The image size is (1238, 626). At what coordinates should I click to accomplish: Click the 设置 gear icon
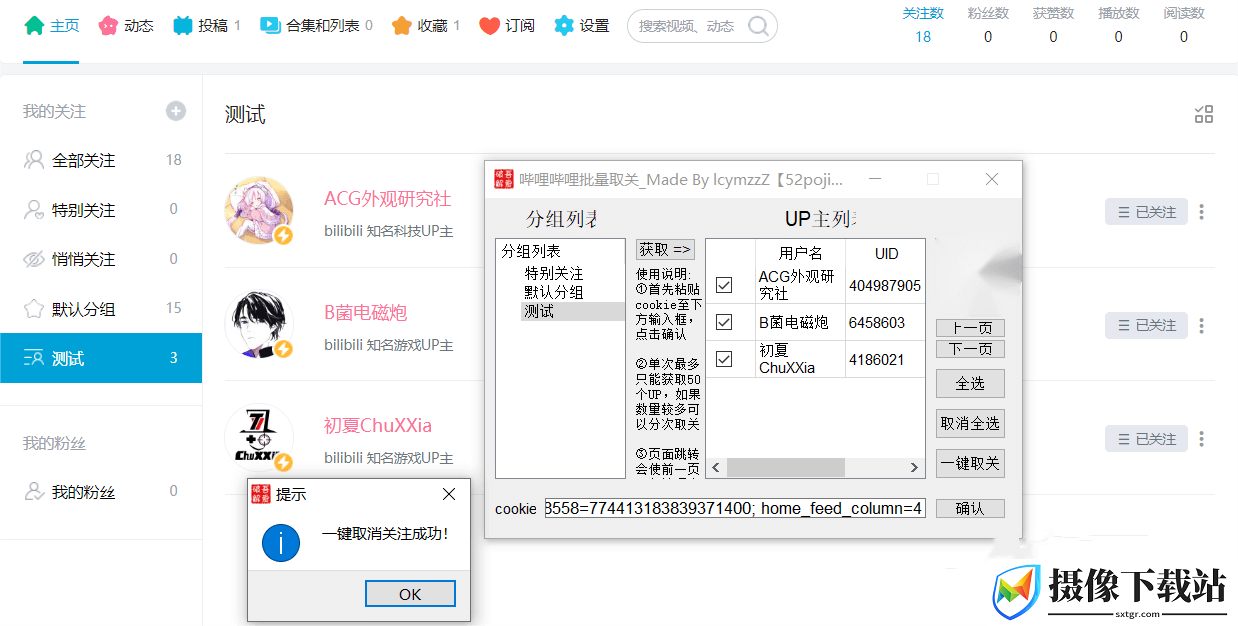tap(564, 26)
